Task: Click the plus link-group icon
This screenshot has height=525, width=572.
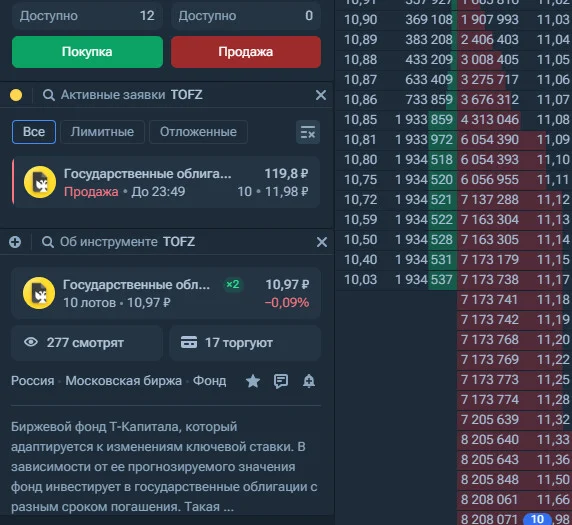Action: coord(15,242)
